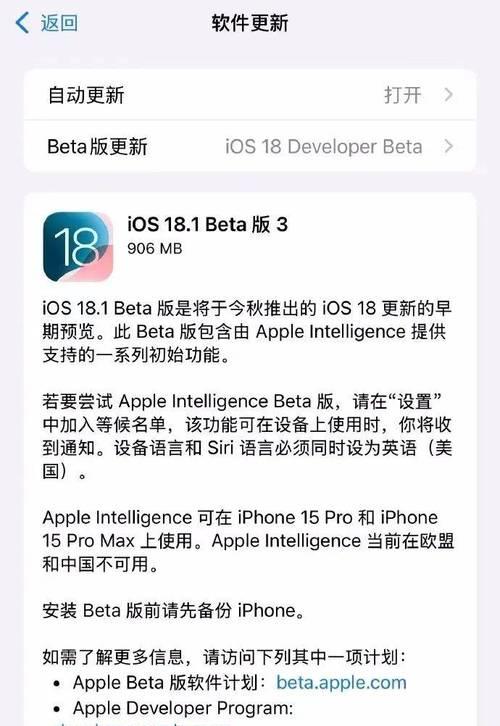Tap the paragraph starting 若要尝试 Apple Intelligence
This screenshot has width=500, height=726.
[x=247, y=436]
